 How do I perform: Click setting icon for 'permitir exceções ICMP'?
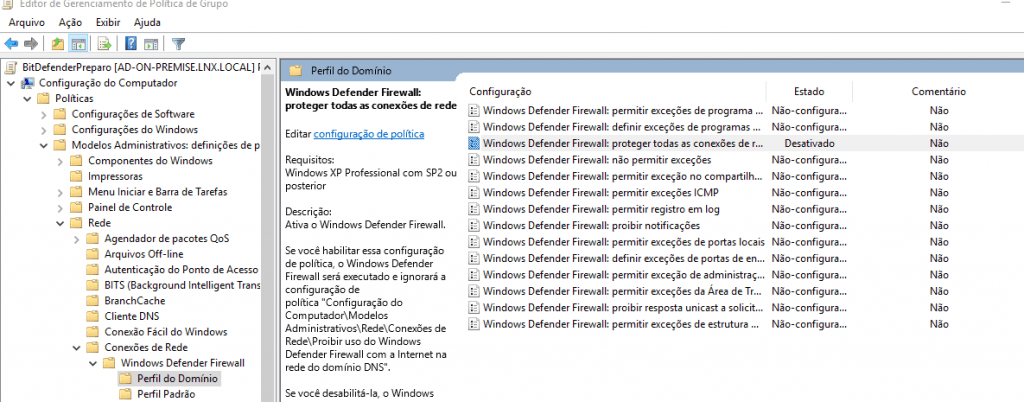click(x=475, y=193)
